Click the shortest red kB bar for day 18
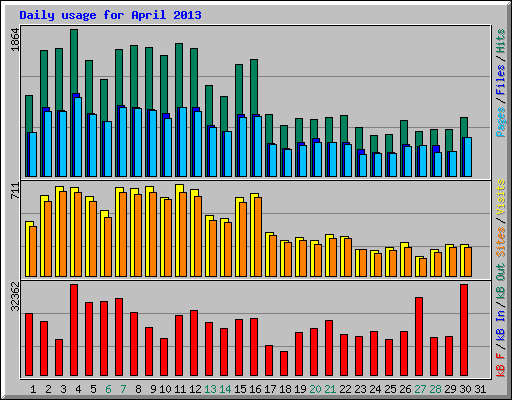The width and height of the screenshot is (512, 400). pyautogui.click(x=284, y=364)
